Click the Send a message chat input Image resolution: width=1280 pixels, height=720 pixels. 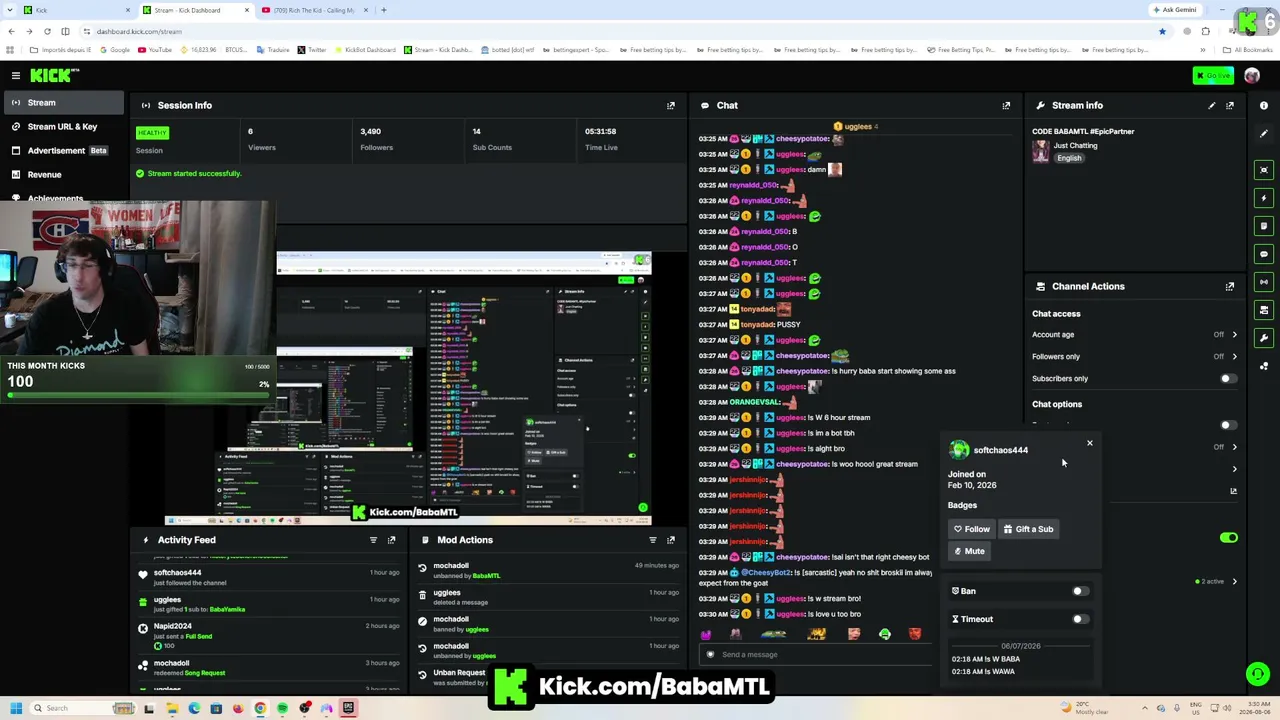point(817,655)
